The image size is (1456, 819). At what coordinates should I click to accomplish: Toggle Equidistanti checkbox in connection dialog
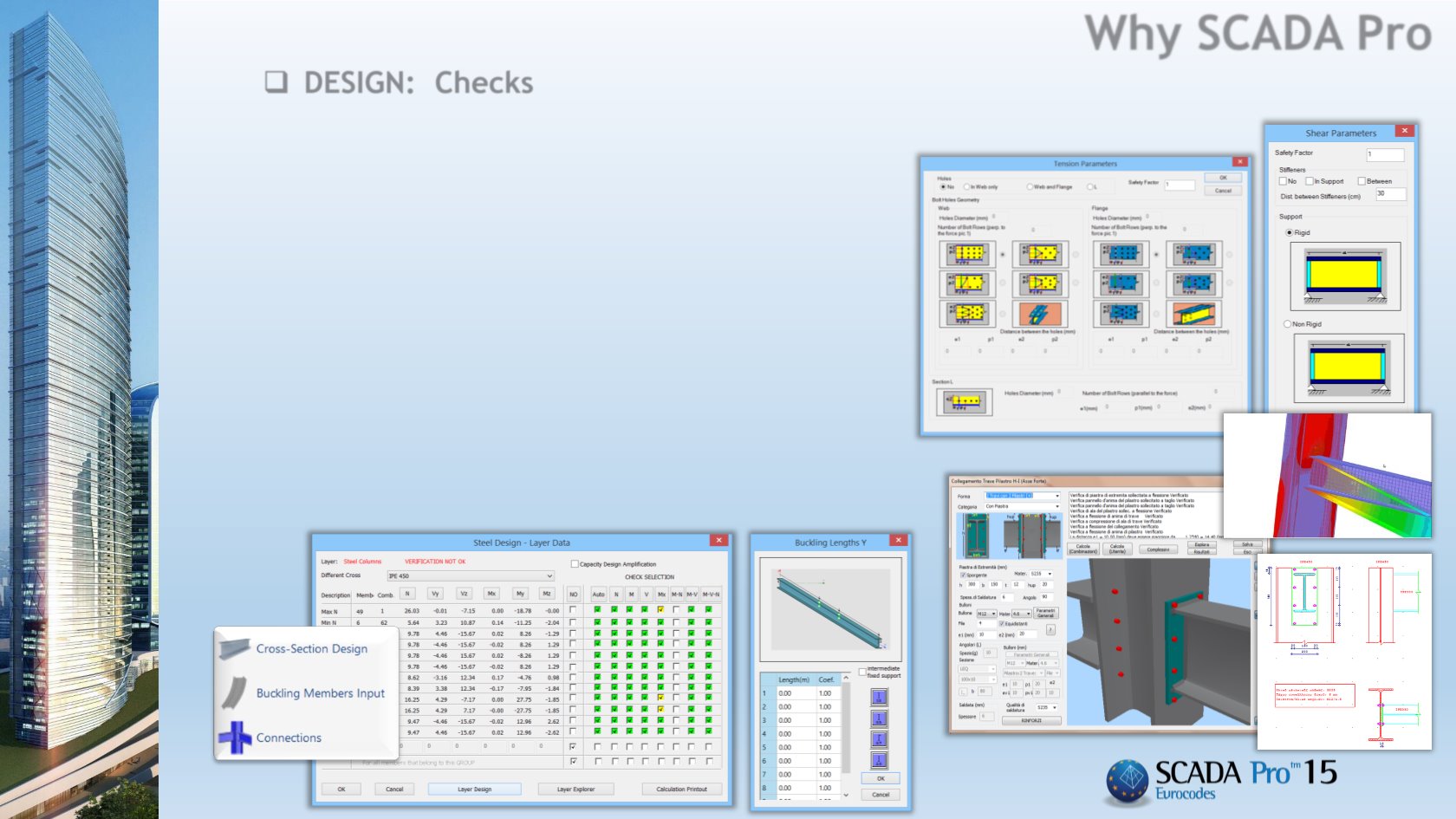click(1002, 623)
